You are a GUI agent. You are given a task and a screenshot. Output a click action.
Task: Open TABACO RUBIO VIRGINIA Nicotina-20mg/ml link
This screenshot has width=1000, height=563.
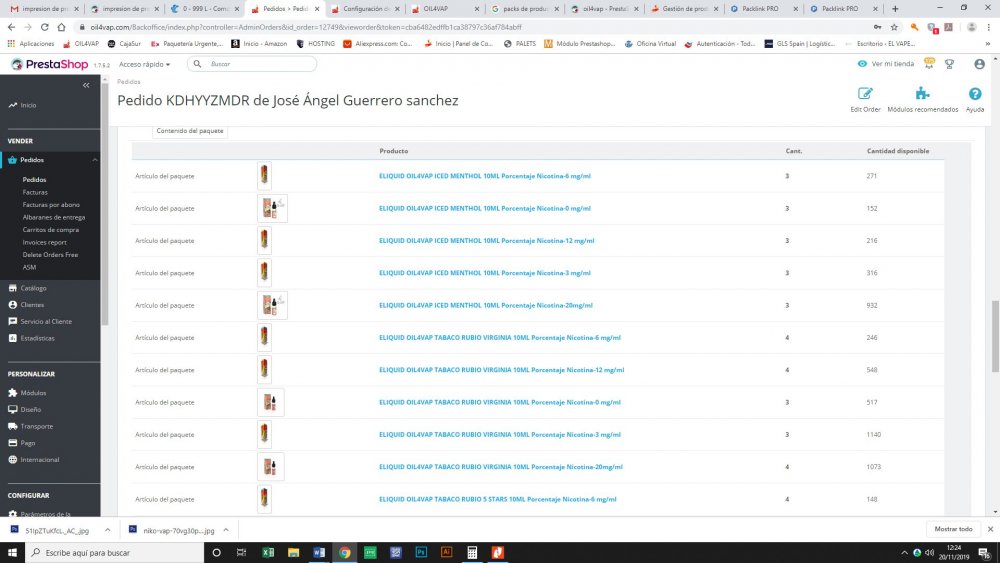point(501,467)
